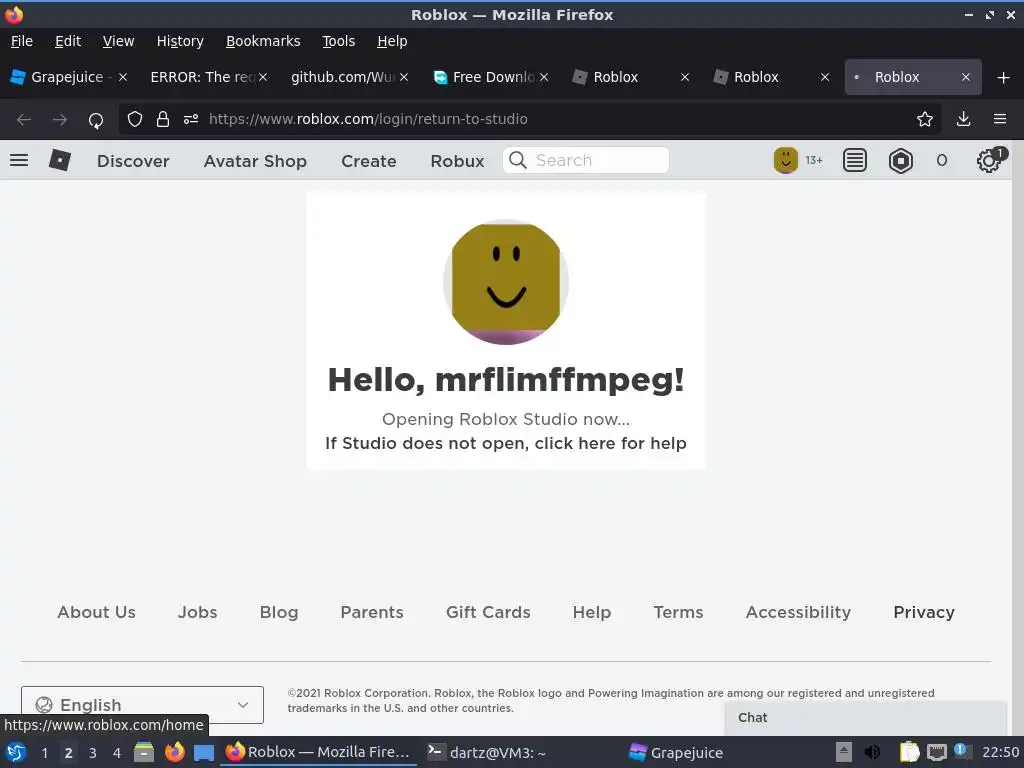Open the Avatar Shop link
1024x768 pixels.
[255, 161]
